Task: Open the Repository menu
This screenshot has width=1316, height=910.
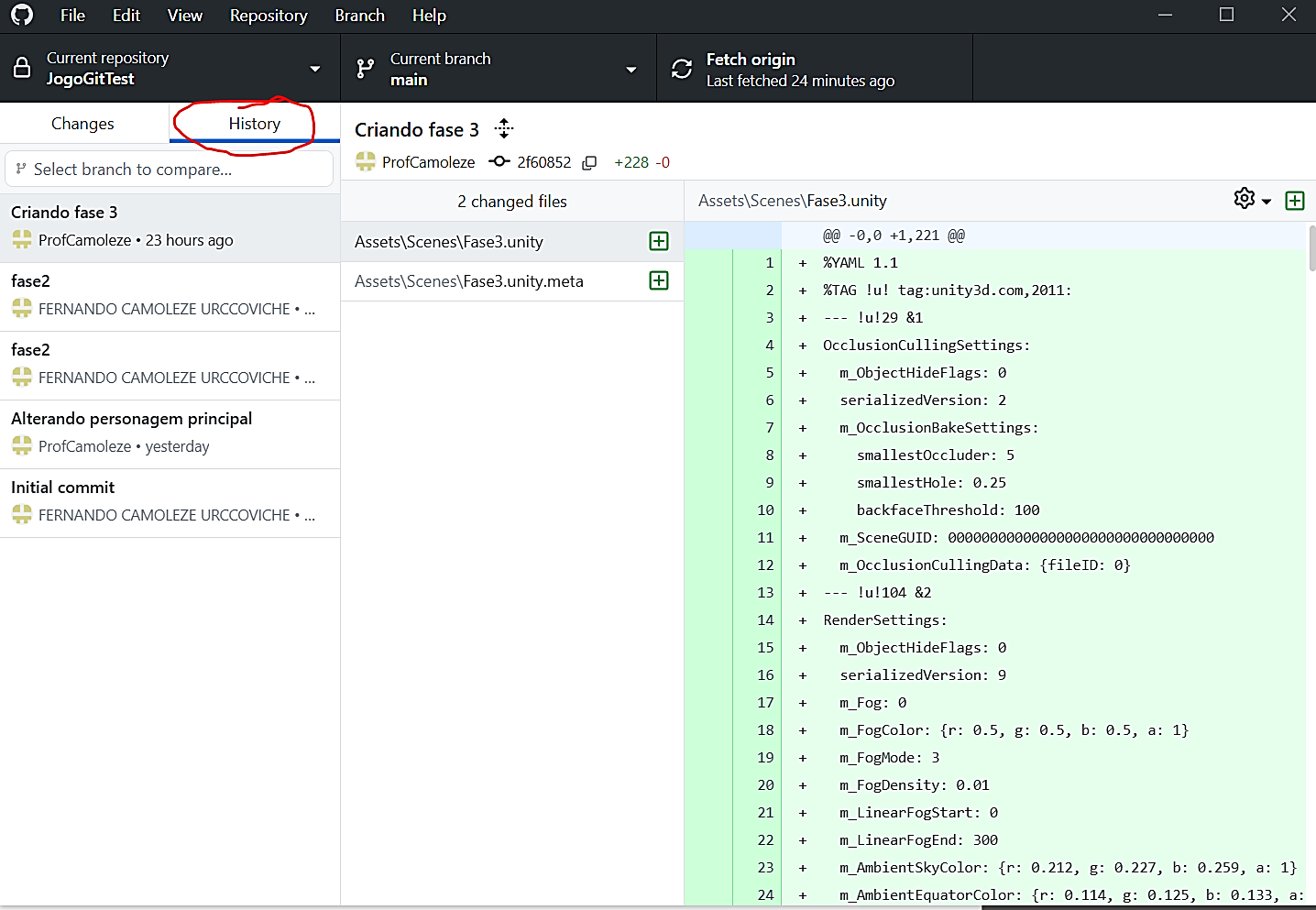Action: coord(268,16)
